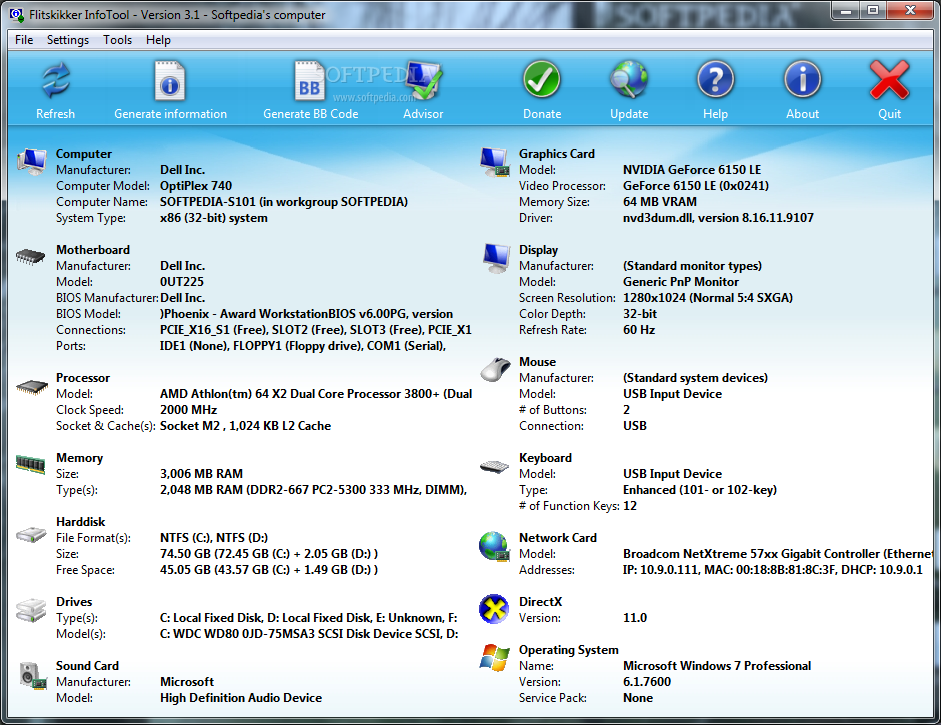The image size is (941, 725).
Task: Click the Memory RAM stick icon
Action: 31,464
